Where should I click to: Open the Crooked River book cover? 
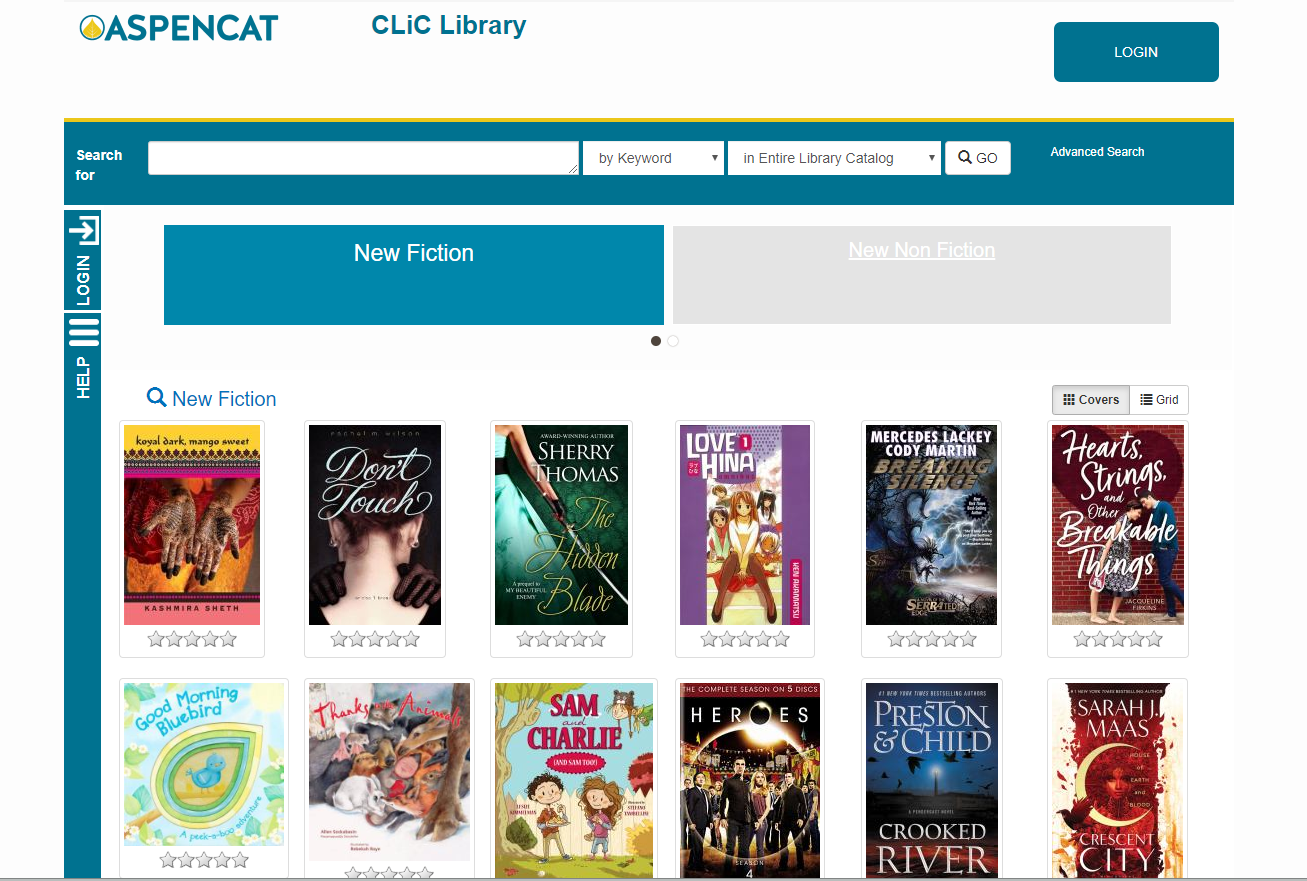(x=932, y=780)
